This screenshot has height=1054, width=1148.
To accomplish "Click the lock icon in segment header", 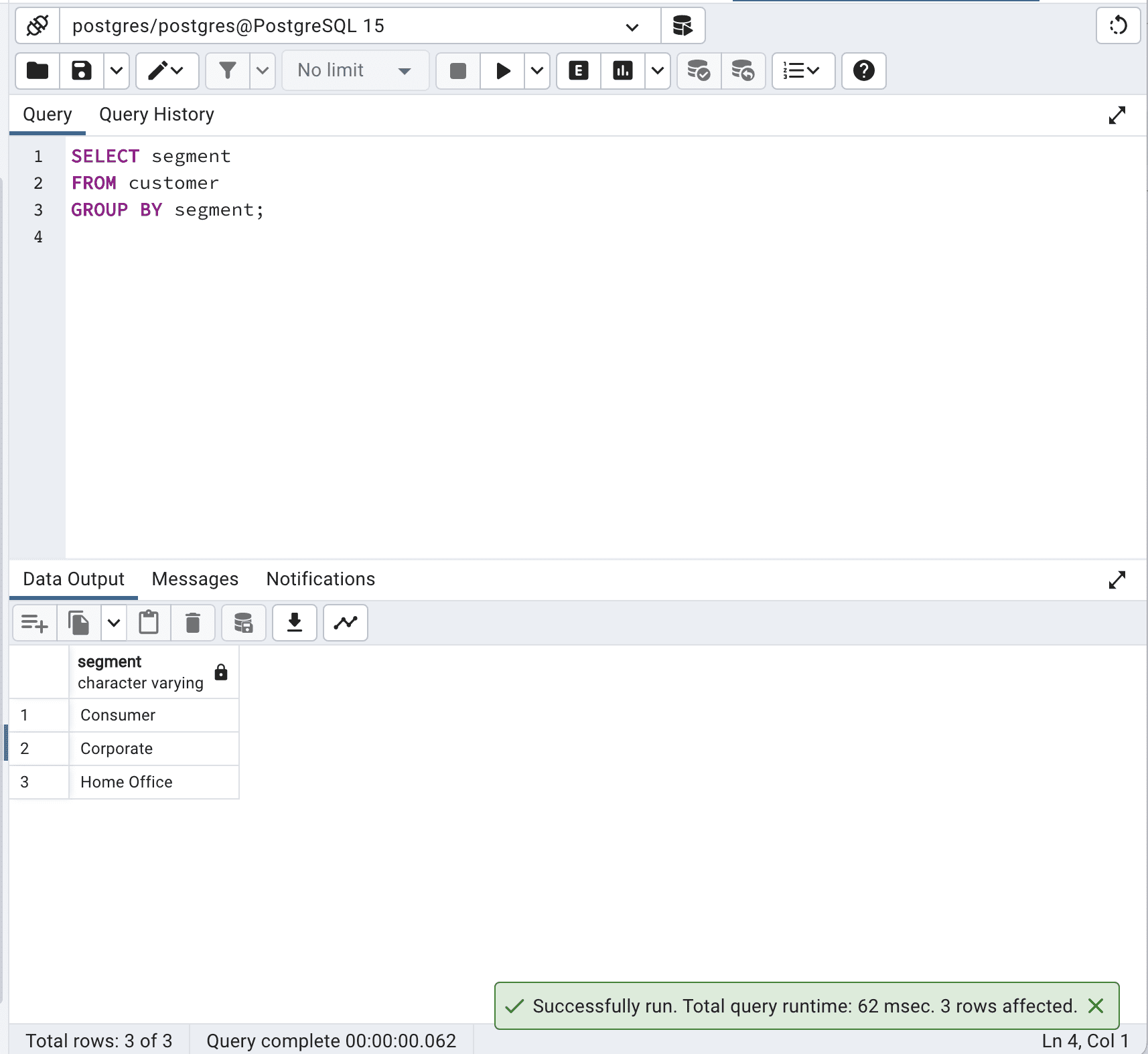I will click(x=221, y=672).
